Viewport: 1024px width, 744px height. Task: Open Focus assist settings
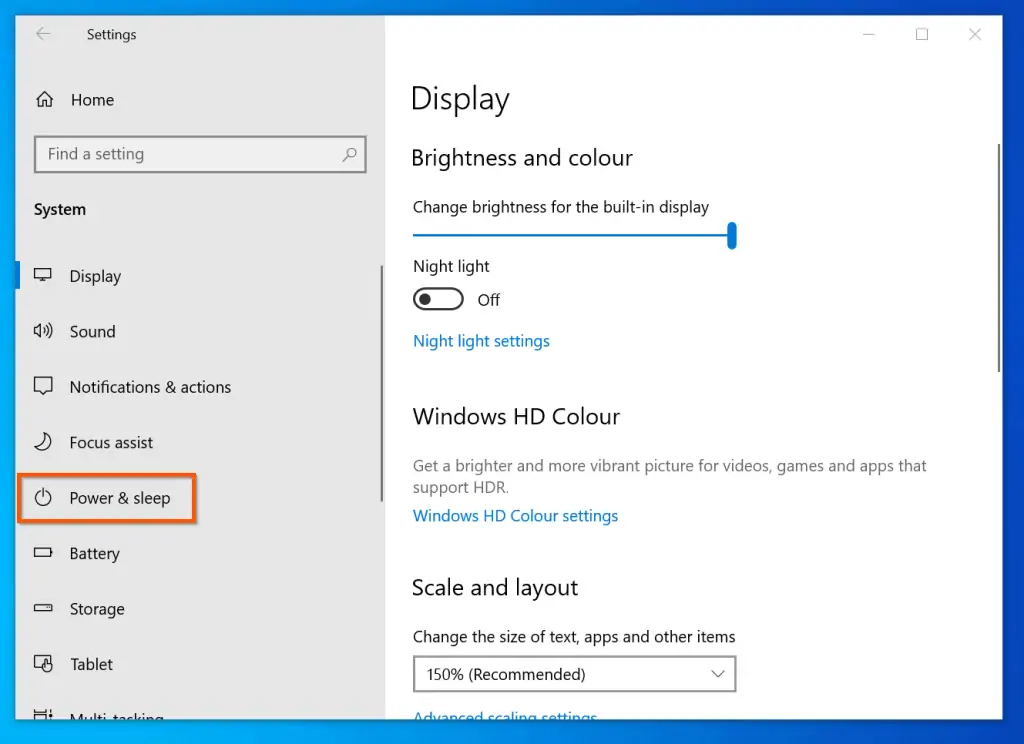pos(42,442)
